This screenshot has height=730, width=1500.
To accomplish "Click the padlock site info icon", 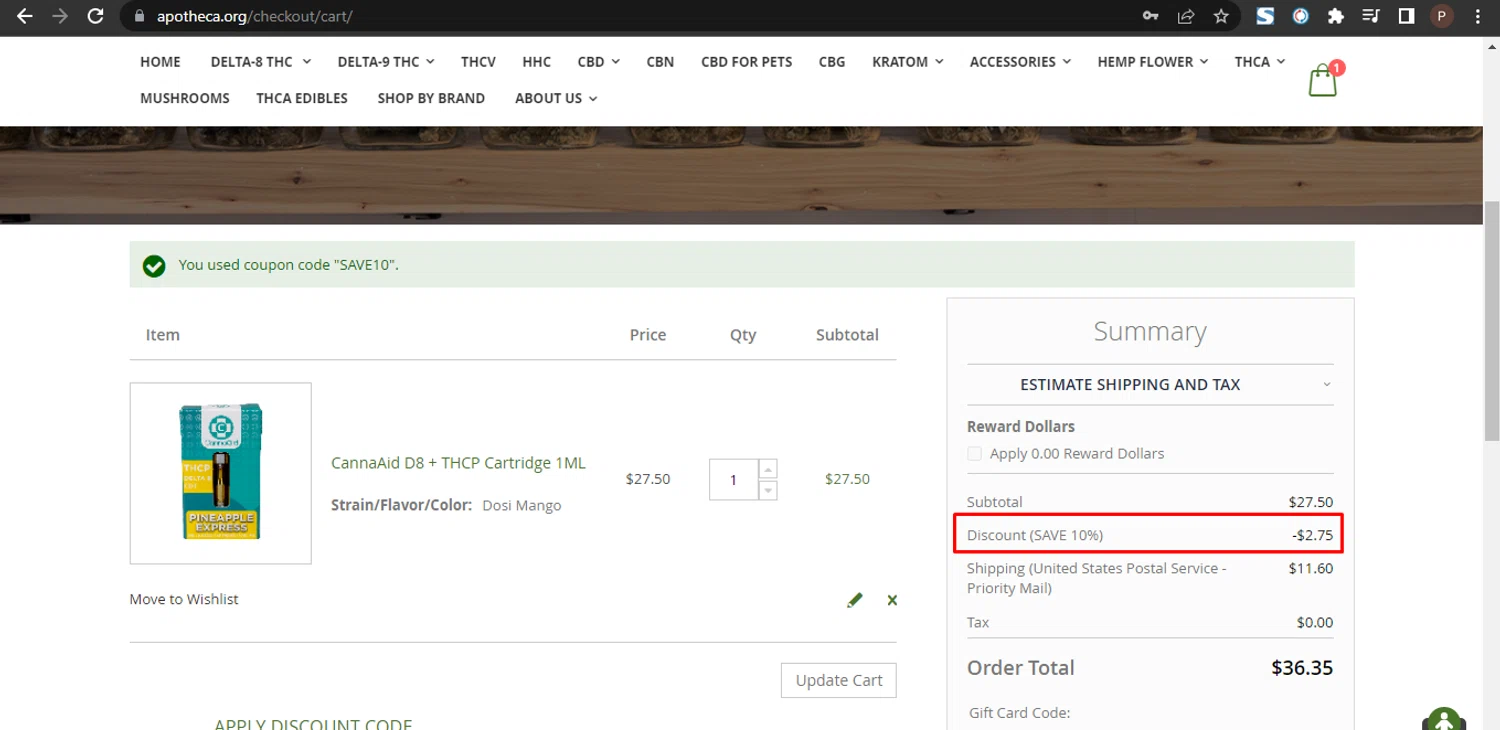I will 139,16.
